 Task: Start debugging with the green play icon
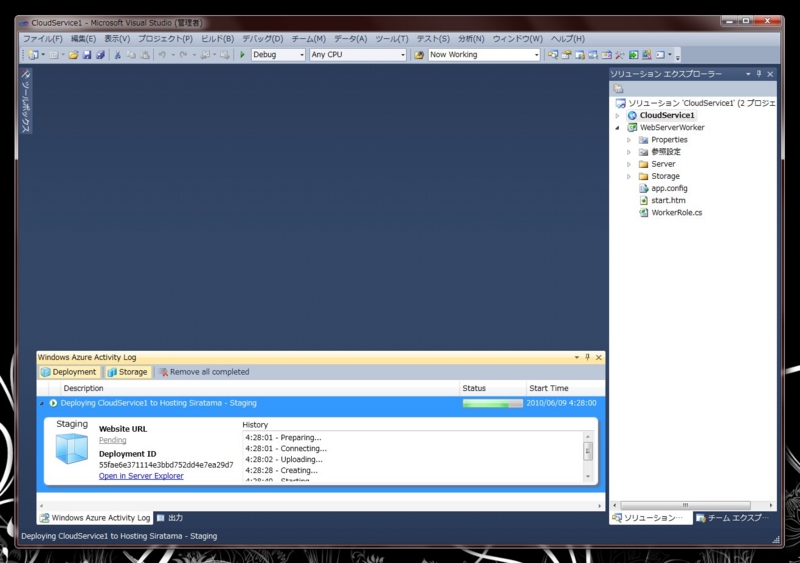(242, 55)
